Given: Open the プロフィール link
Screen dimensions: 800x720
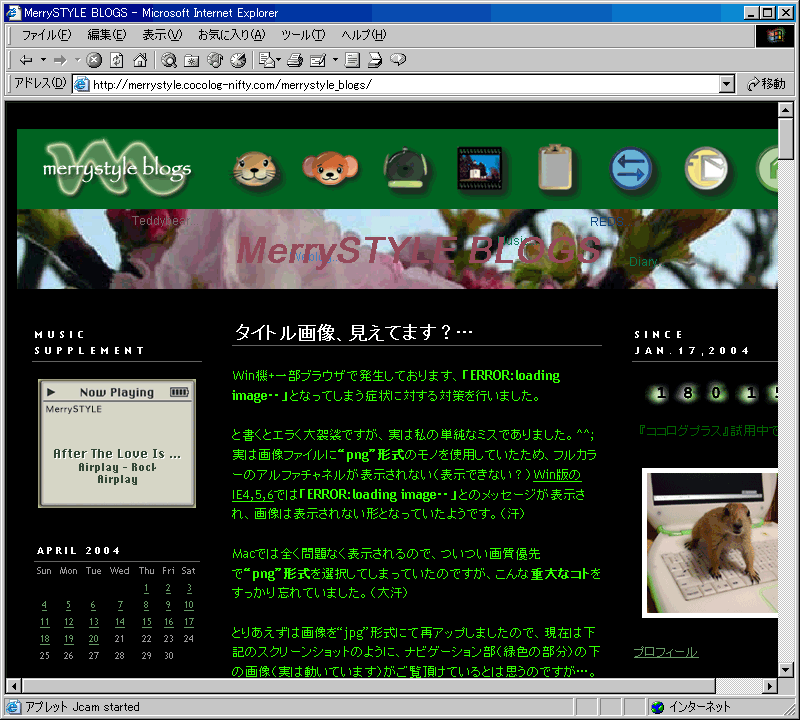Looking at the screenshot, I should click(666, 652).
